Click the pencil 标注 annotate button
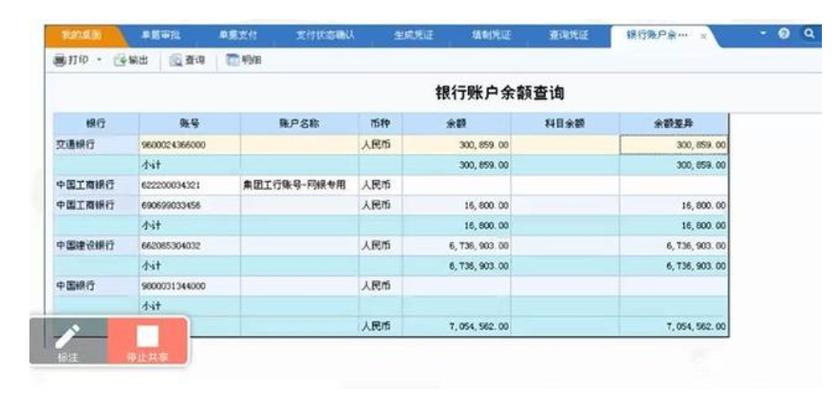 point(68,341)
